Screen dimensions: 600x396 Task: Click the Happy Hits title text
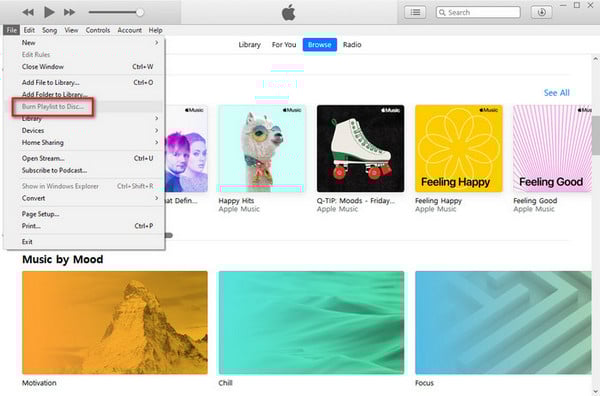pos(236,201)
